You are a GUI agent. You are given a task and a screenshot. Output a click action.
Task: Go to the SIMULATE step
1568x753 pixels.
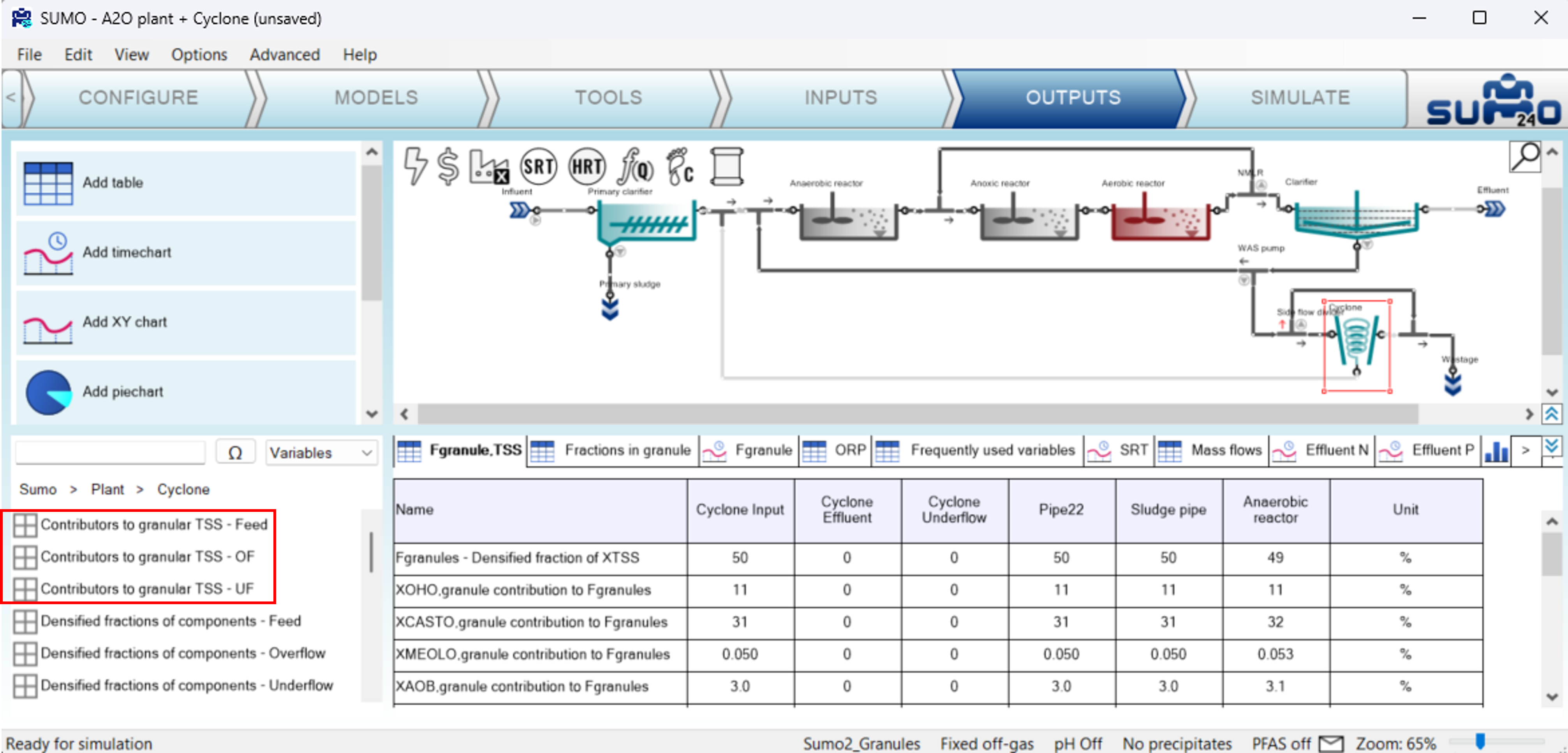click(x=1300, y=97)
